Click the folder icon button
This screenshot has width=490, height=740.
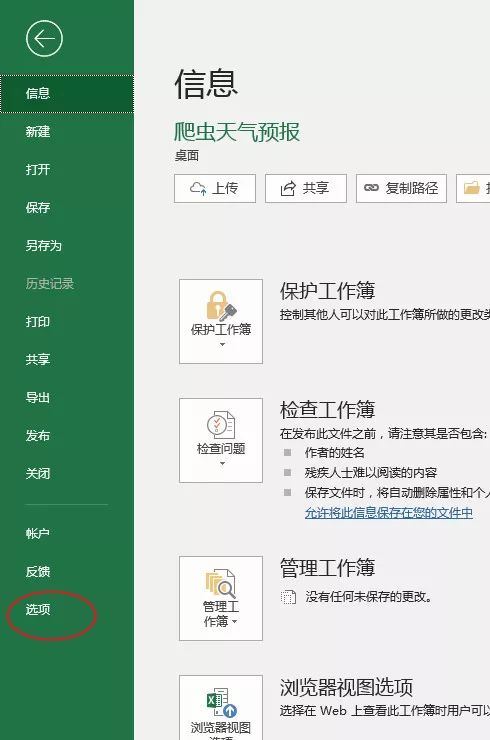[x=473, y=188]
